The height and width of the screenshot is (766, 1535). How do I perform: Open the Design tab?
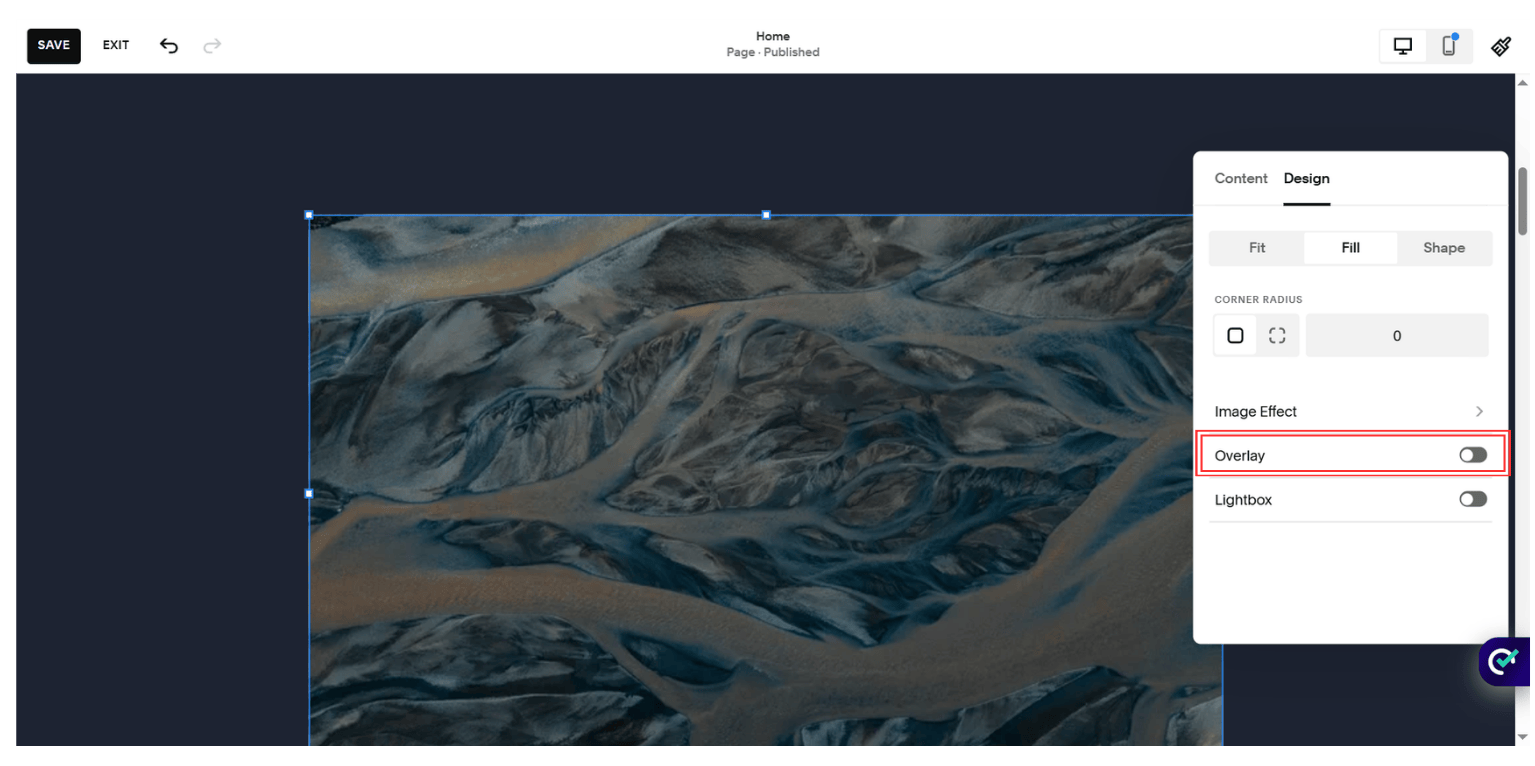pos(1307,178)
